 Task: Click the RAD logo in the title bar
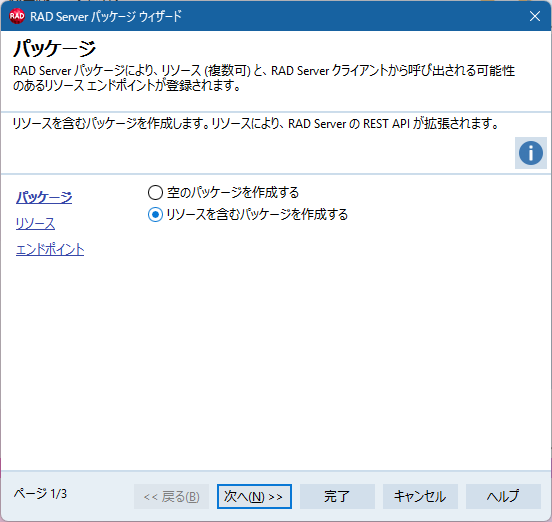(17, 16)
